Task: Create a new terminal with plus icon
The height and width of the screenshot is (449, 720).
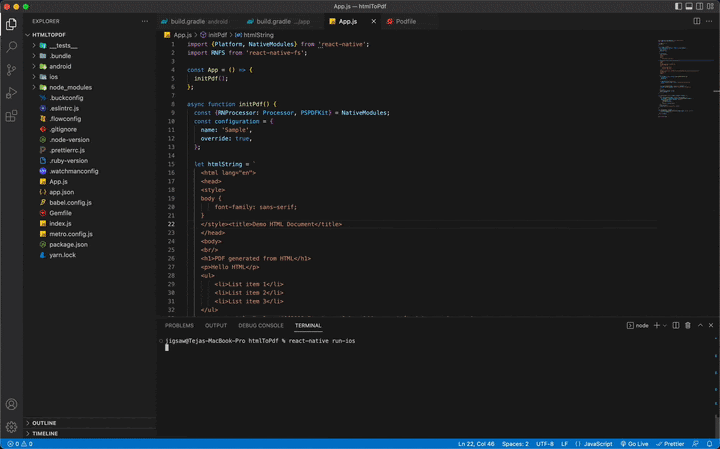Action: click(657, 325)
